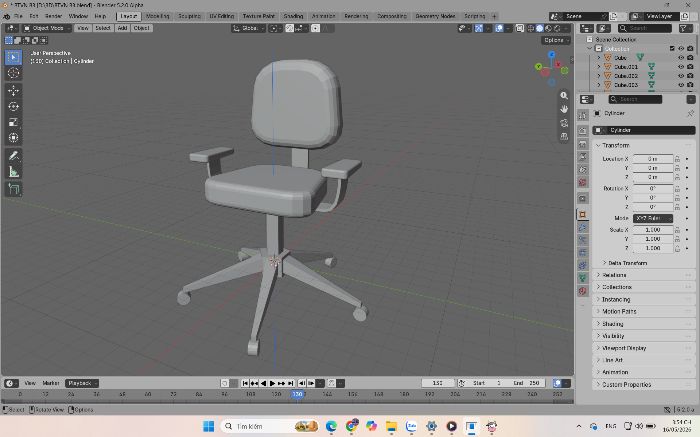Open the Render menu

click(x=53, y=16)
